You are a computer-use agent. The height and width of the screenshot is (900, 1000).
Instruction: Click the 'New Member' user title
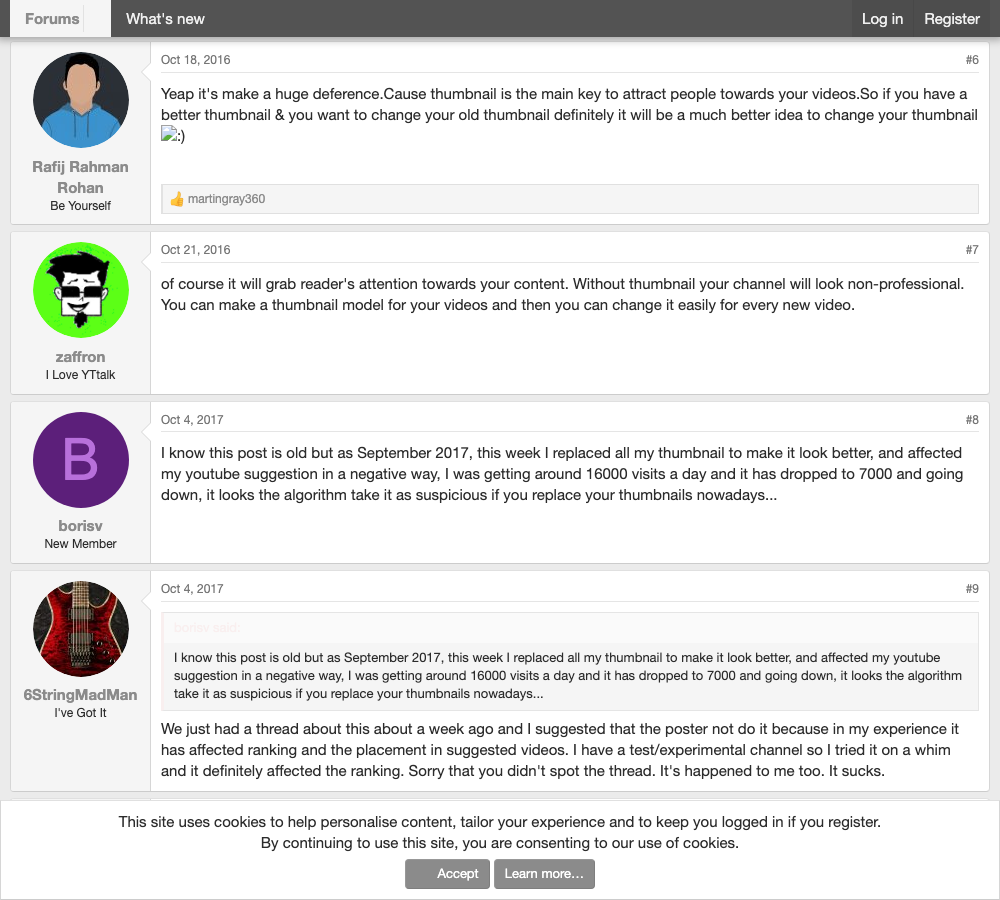pos(80,544)
